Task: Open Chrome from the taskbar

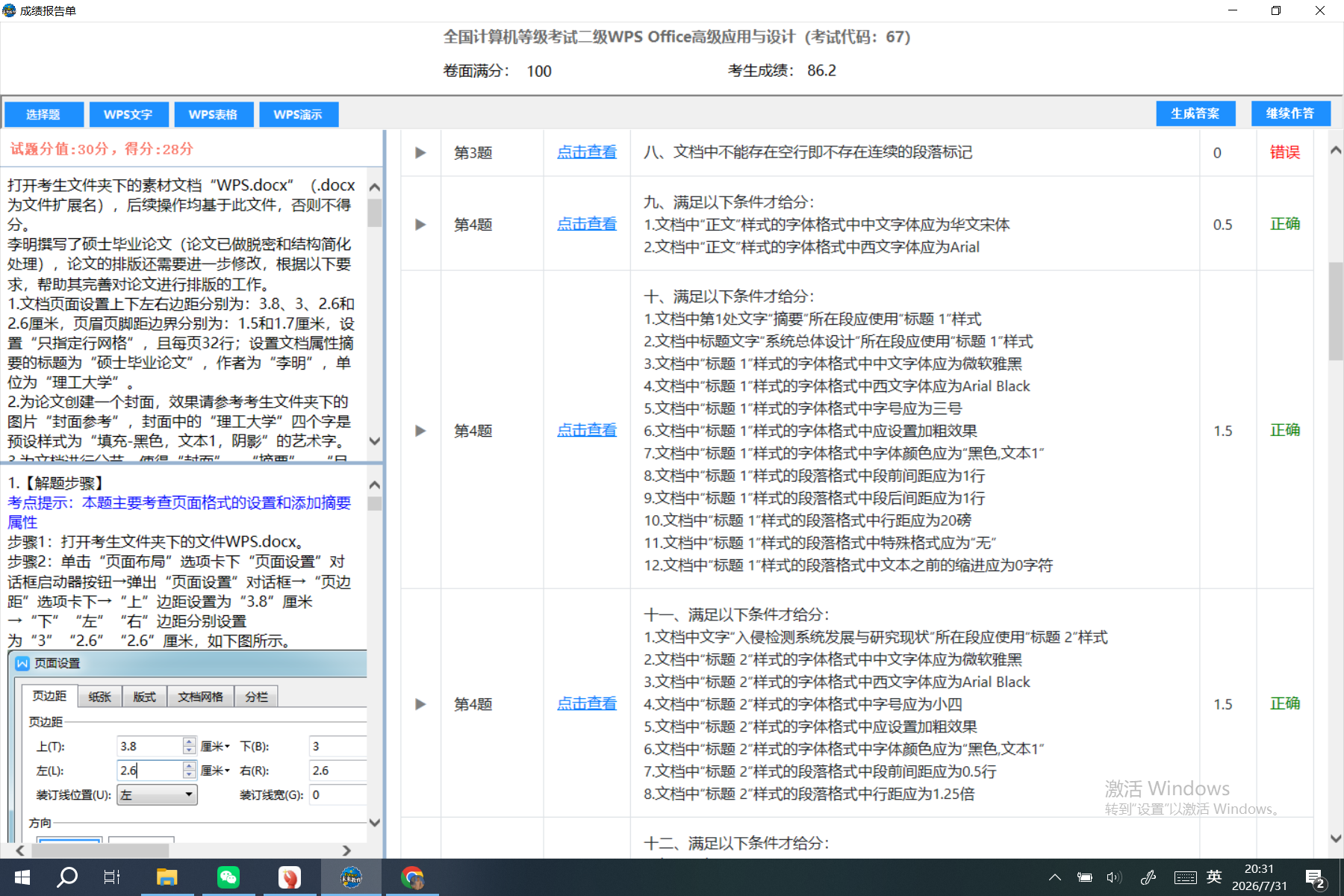Action: [x=411, y=877]
